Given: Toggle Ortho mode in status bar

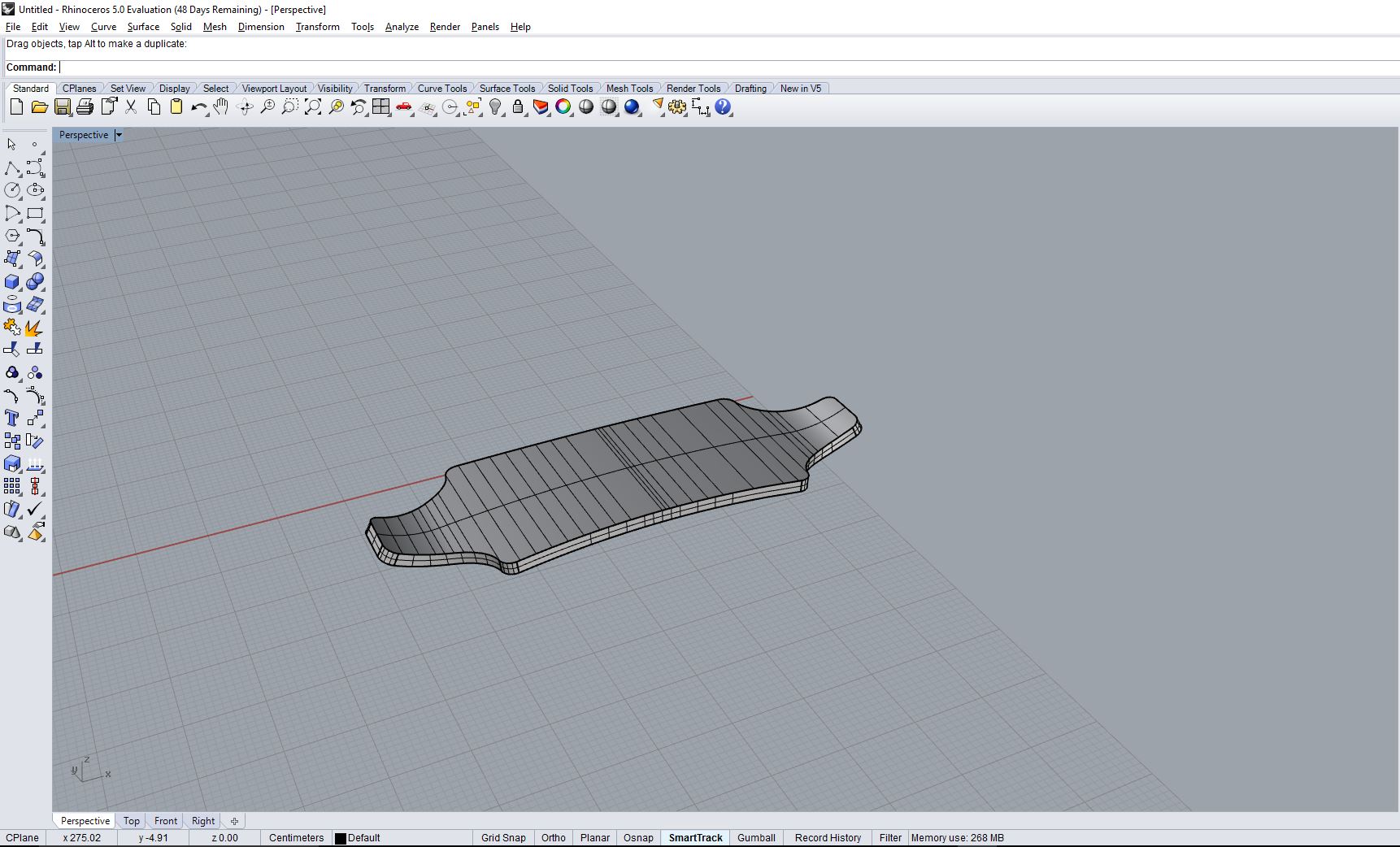Looking at the screenshot, I should (554, 837).
